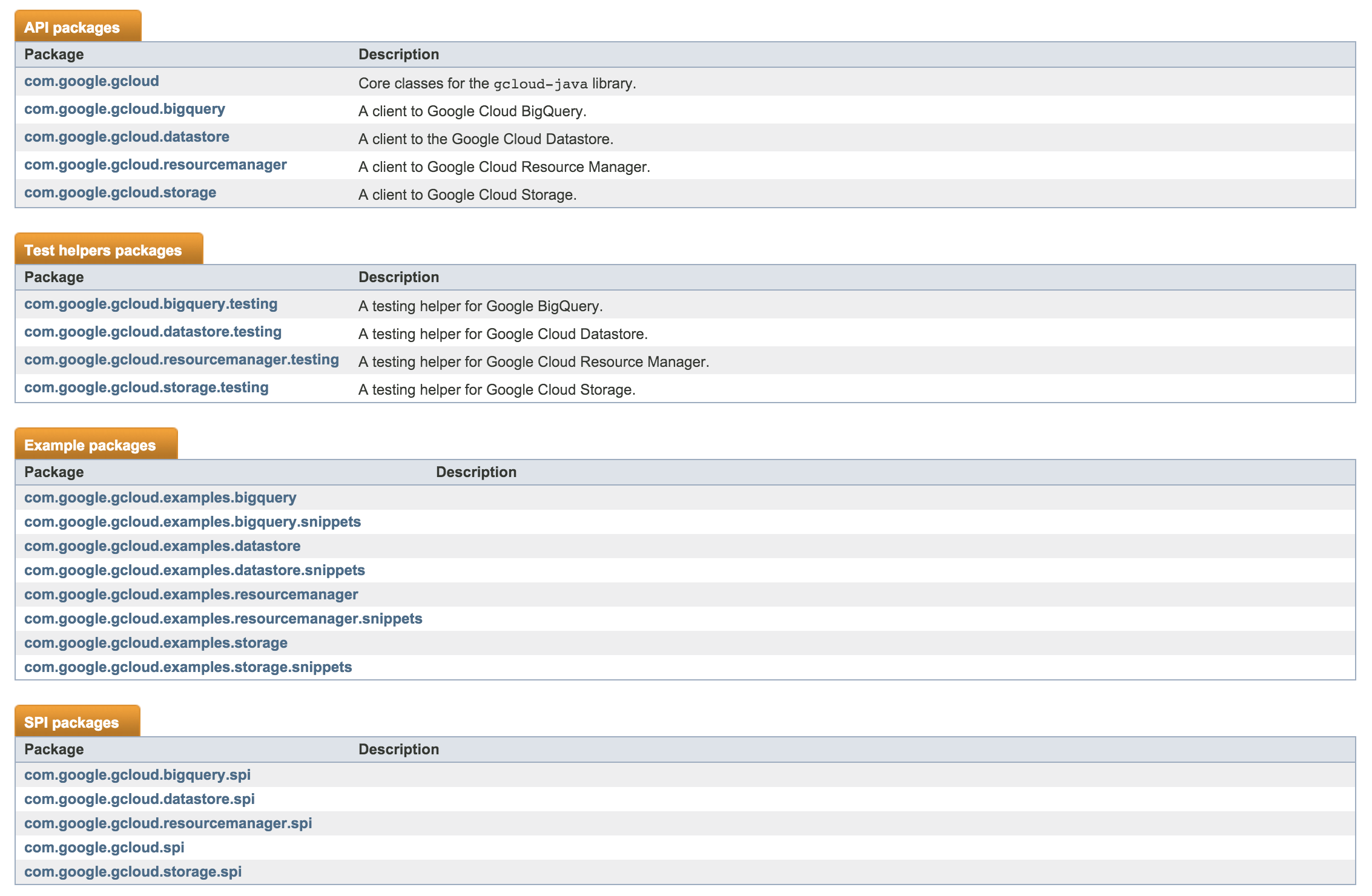The width and height of the screenshot is (1372, 896).
Task: Open com.google.gcloud.examples.bigquery package
Action: point(160,498)
